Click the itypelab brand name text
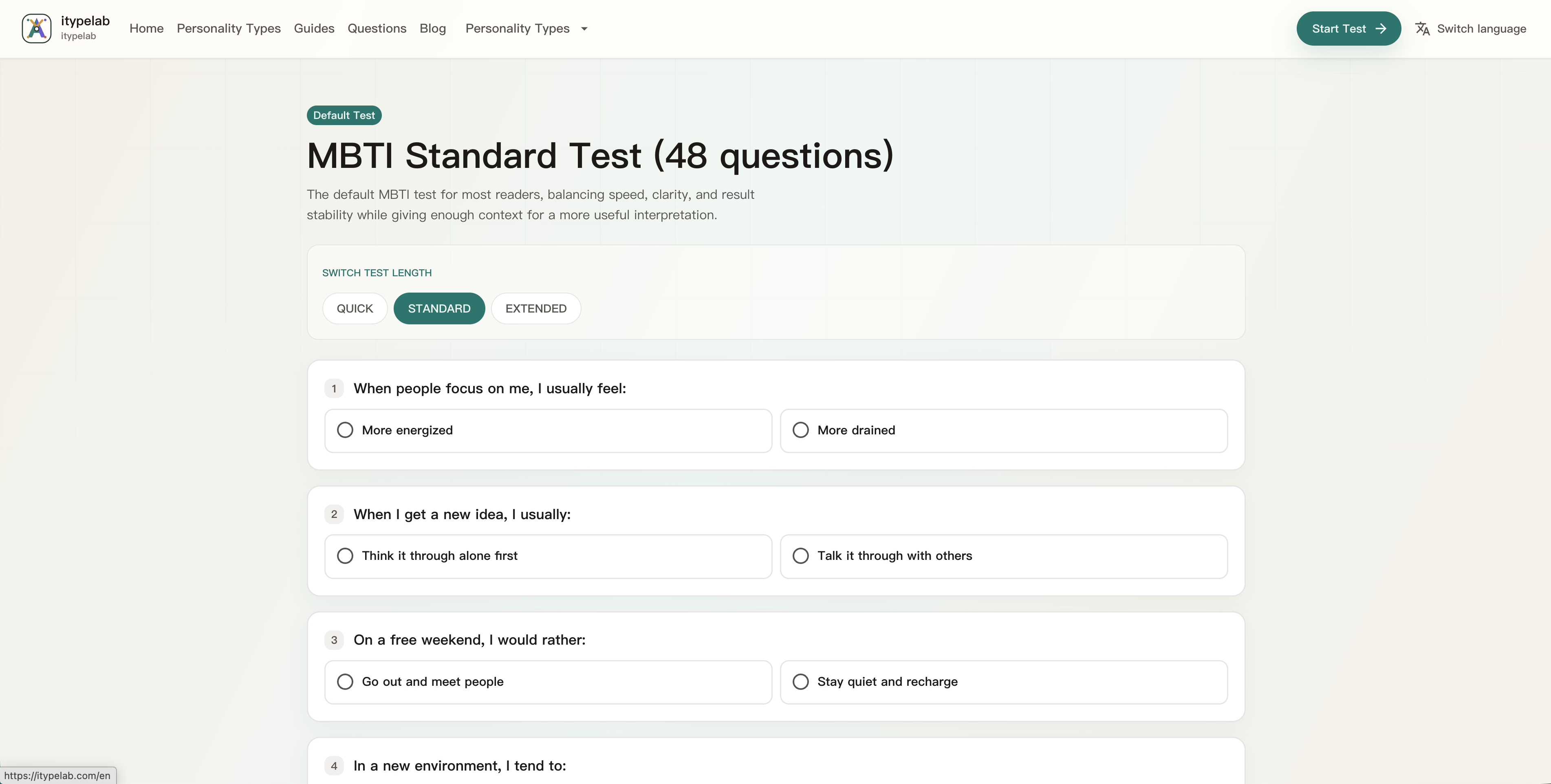 coord(85,21)
